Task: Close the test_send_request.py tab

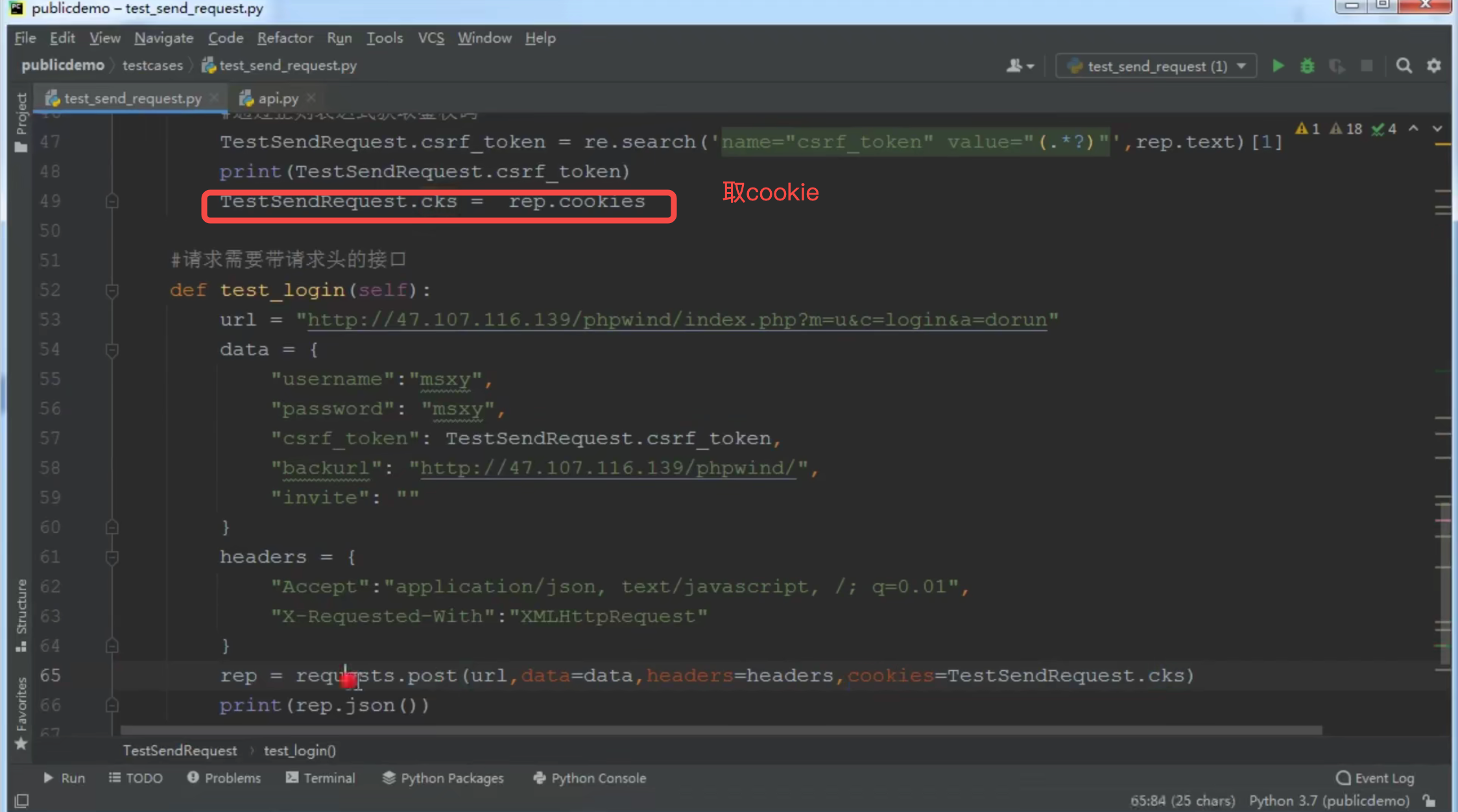Action: [214, 98]
